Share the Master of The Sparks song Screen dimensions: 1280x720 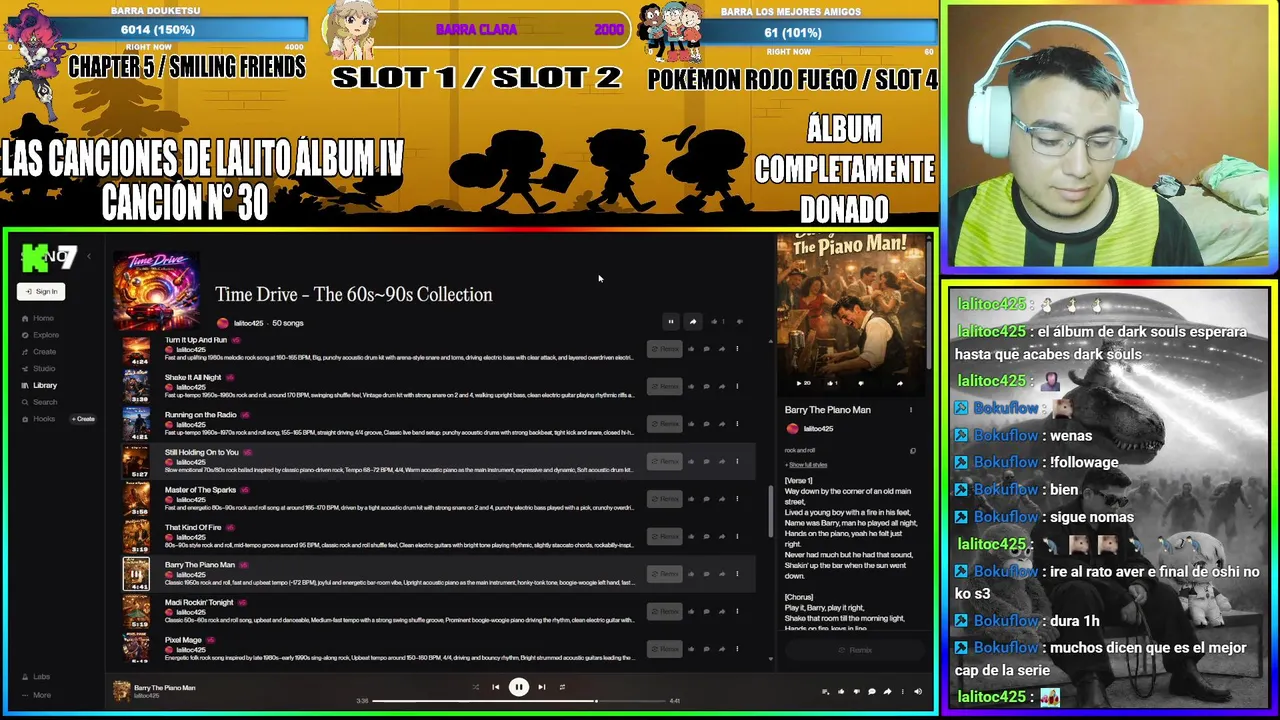pos(722,499)
